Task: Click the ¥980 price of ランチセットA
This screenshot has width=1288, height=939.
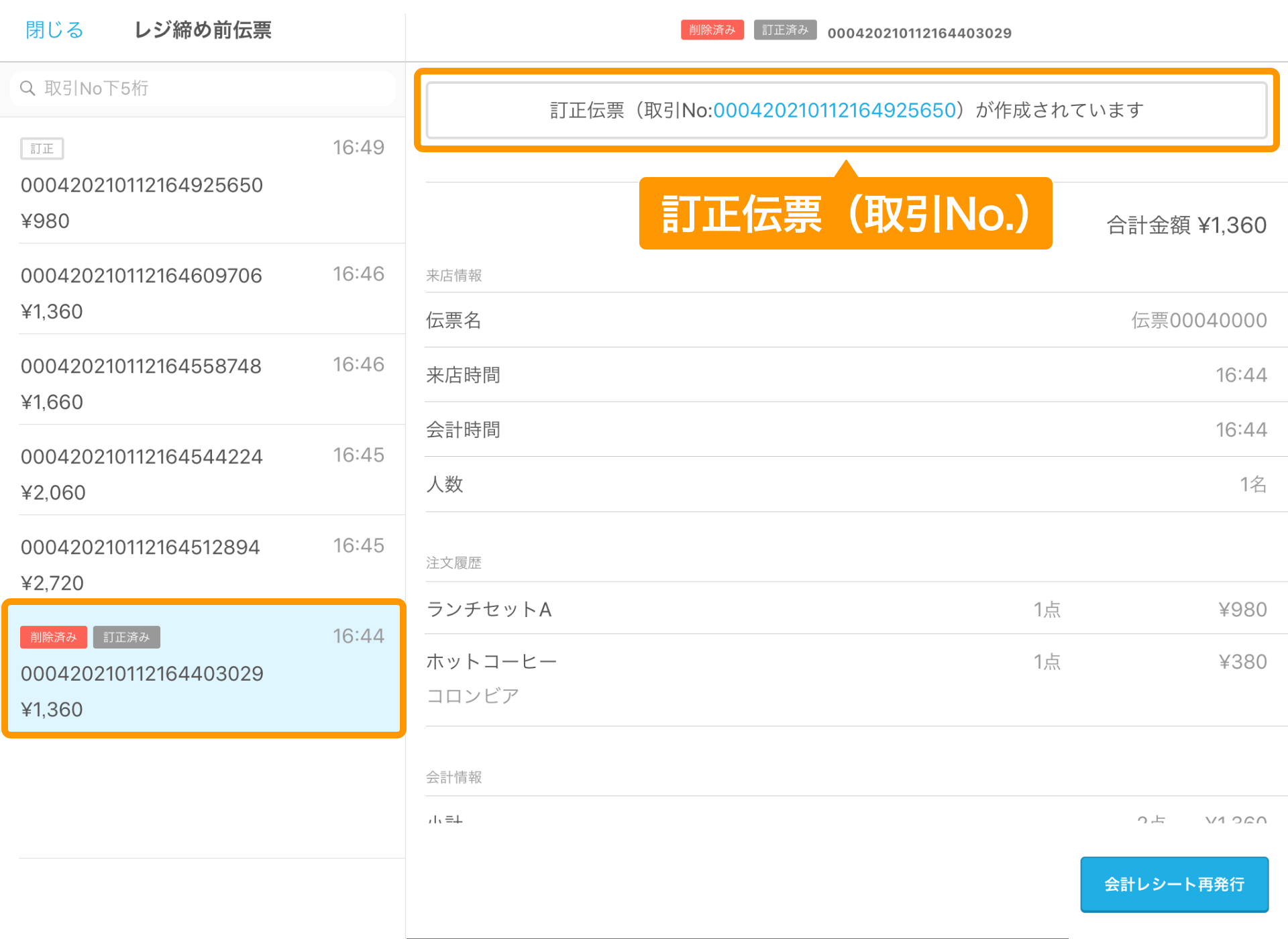Action: coord(1242,609)
